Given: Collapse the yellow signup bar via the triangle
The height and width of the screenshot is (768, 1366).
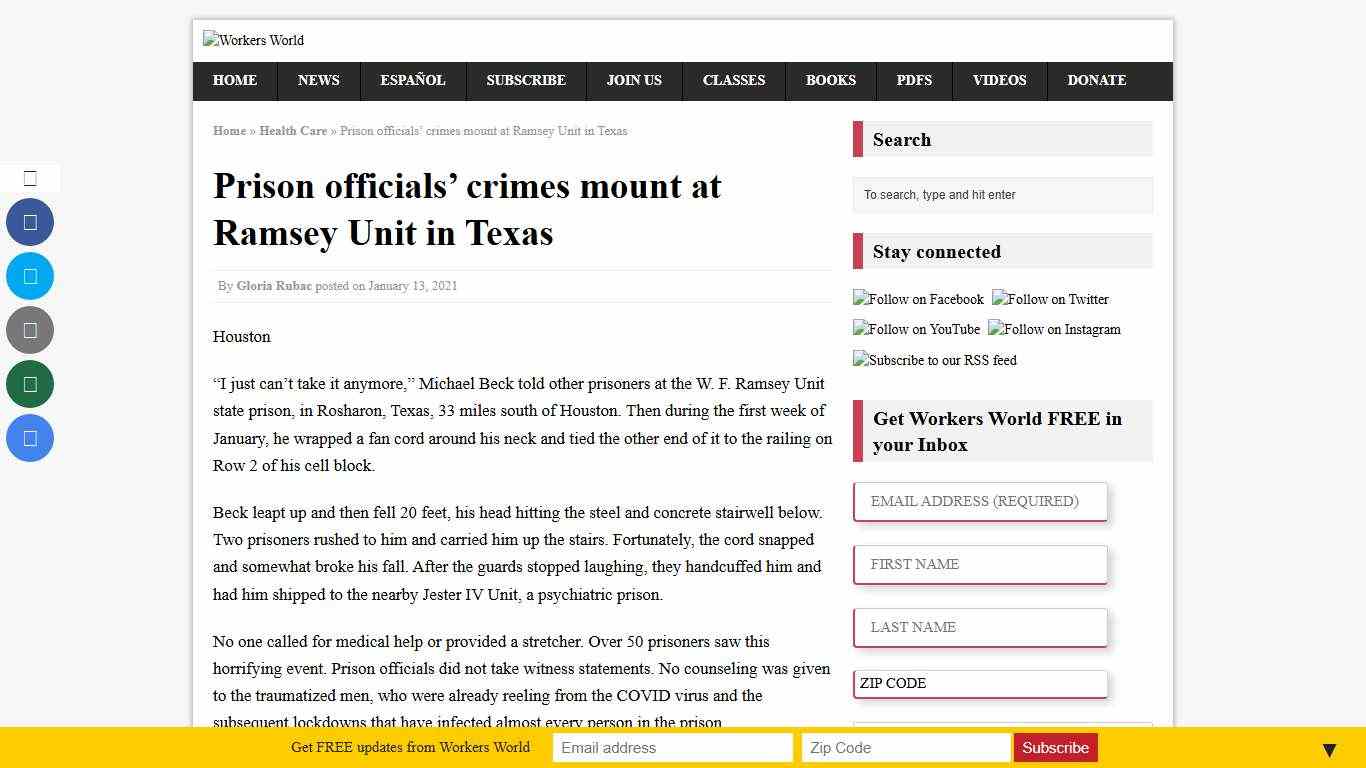Looking at the screenshot, I should click(x=1329, y=748).
